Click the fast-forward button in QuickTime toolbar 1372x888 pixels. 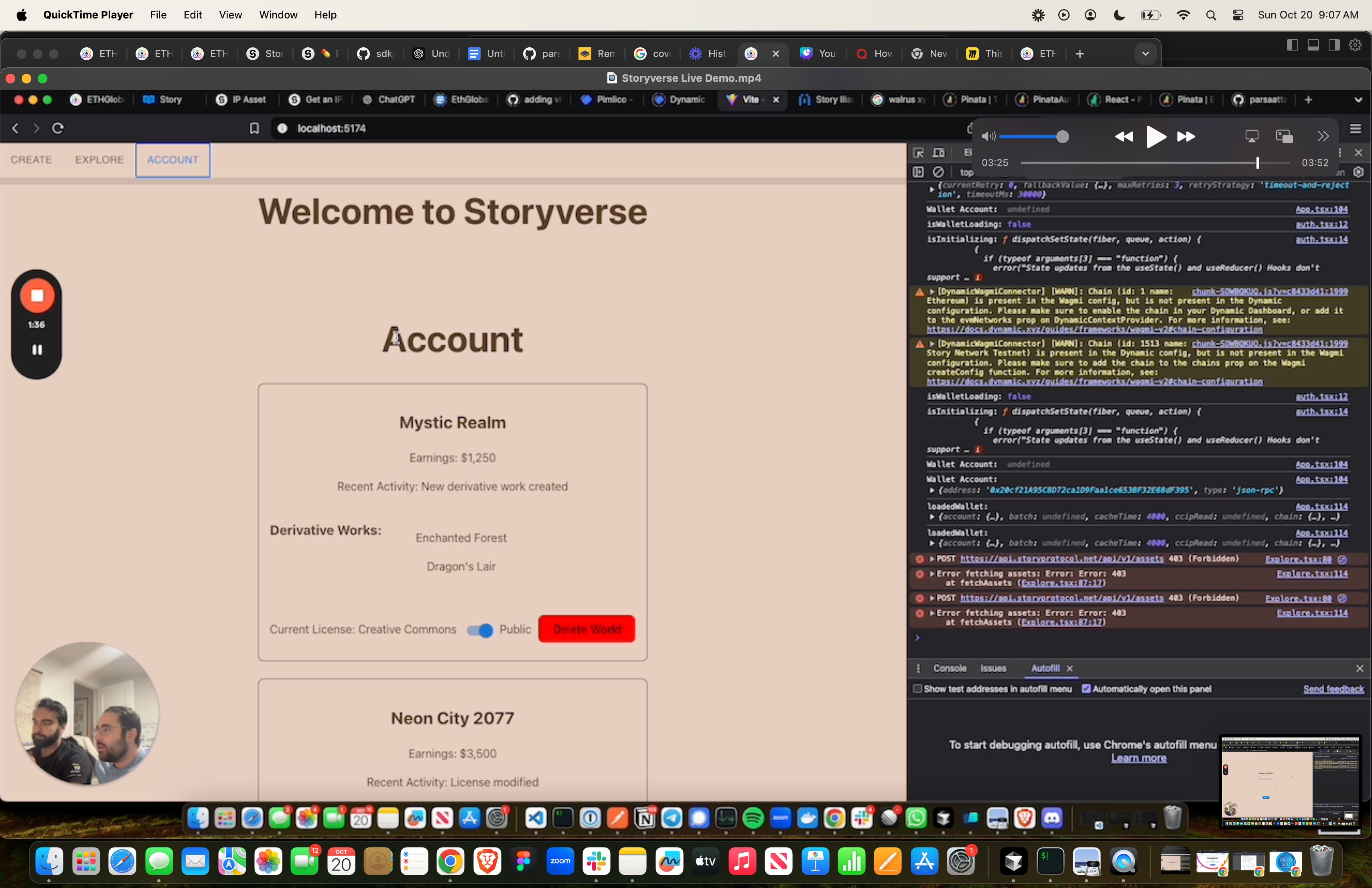[x=1184, y=136]
